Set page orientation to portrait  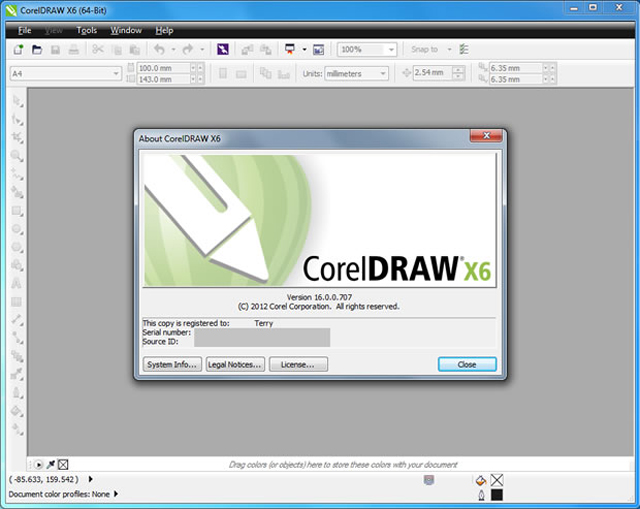coord(223,74)
